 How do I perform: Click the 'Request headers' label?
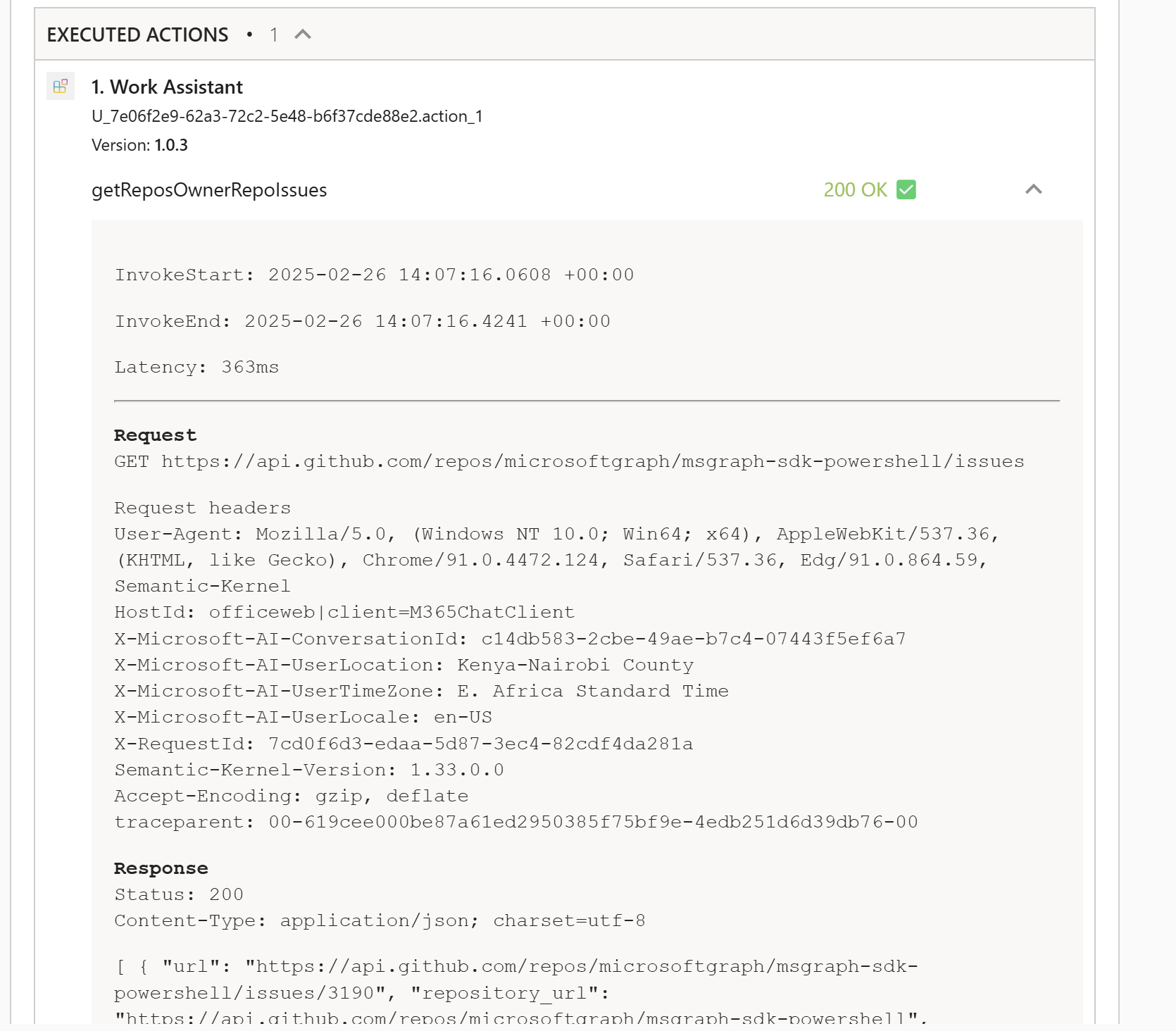click(203, 508)
